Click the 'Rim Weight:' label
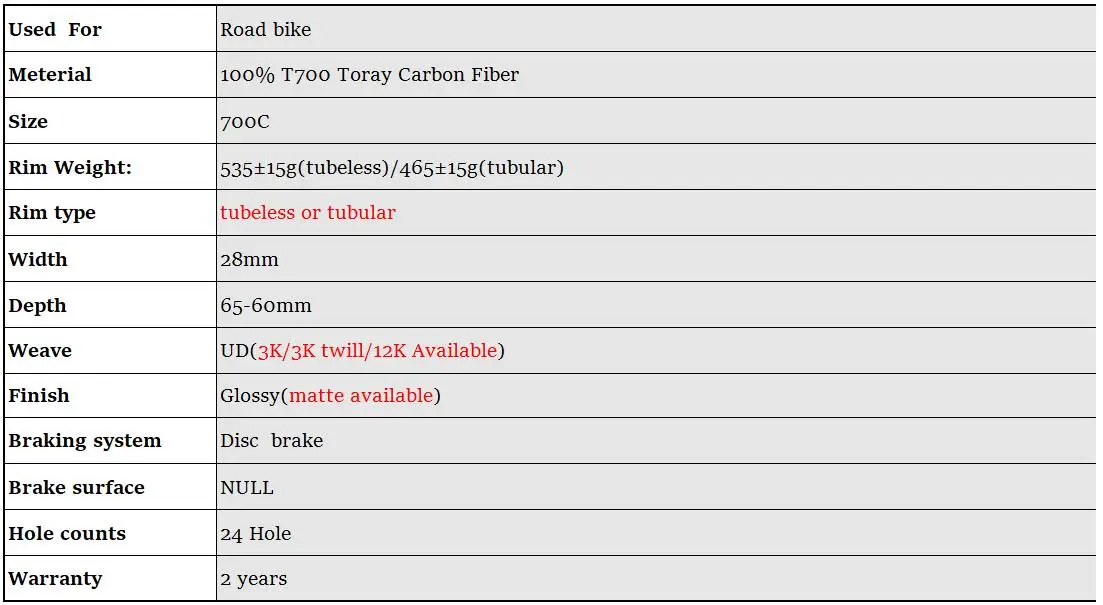 point(70,167)
